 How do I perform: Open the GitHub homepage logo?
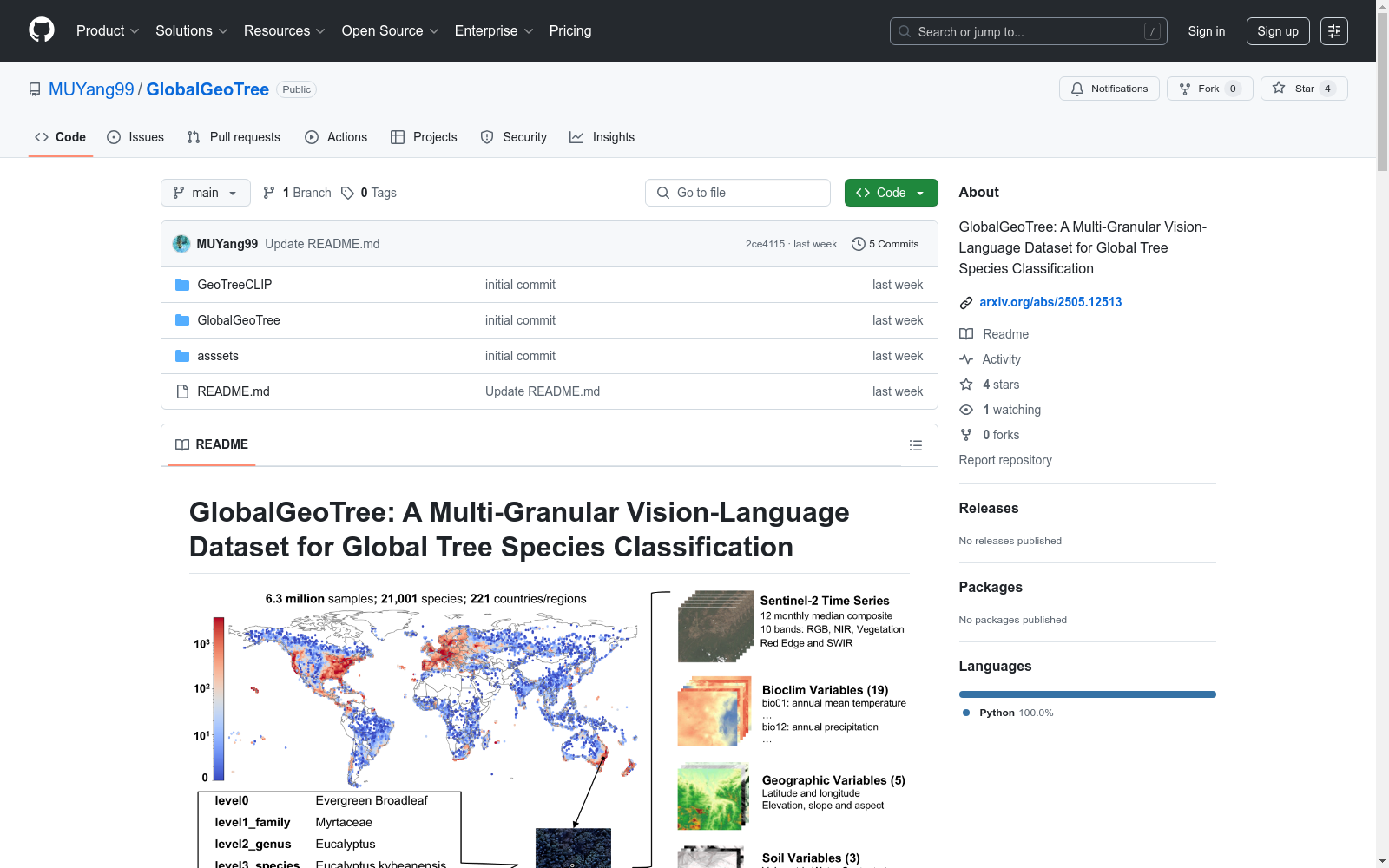(42, 30)
